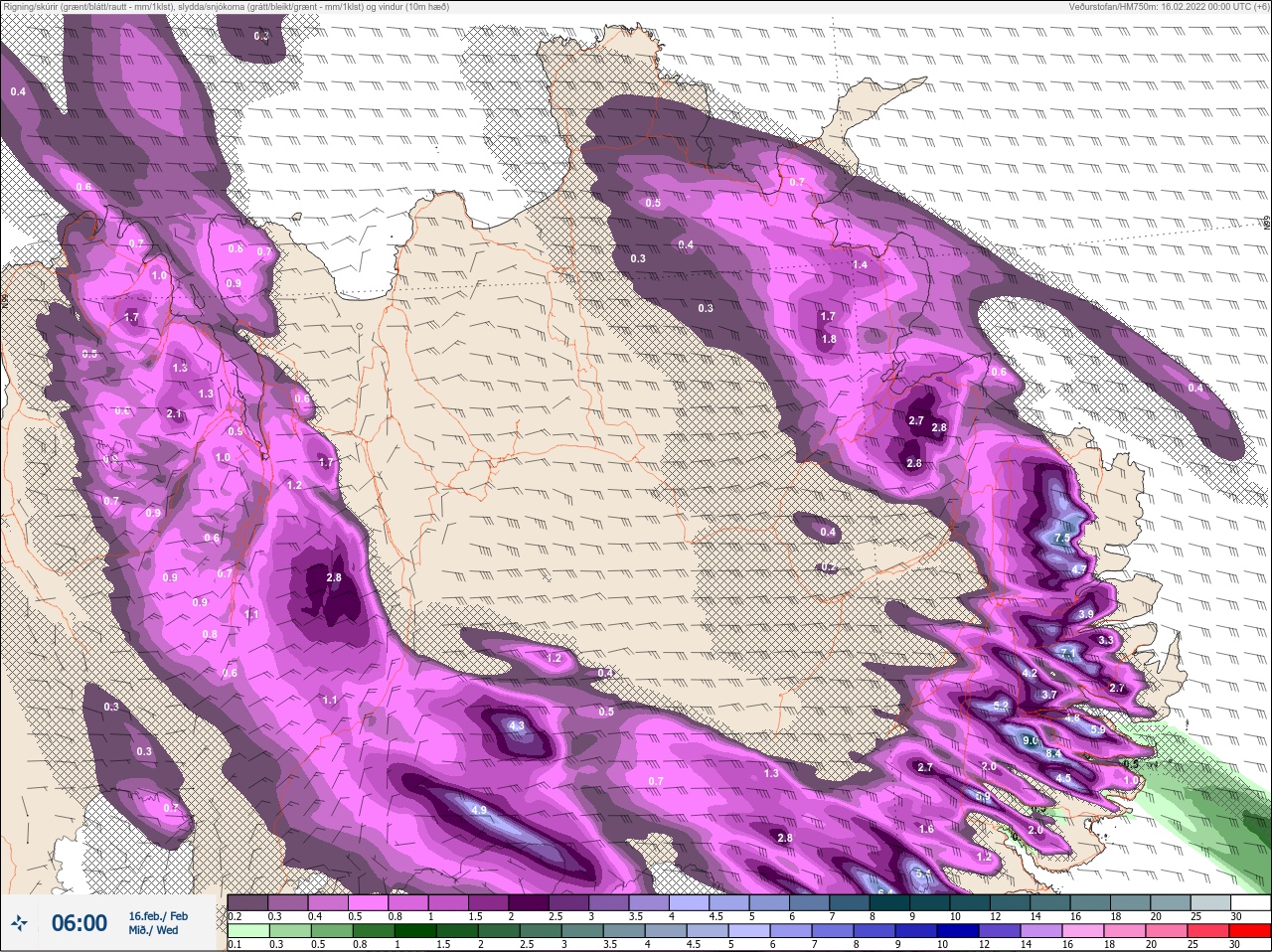Image resolution: width=1272 pixels, height=952 pixels.
Task: Click the 4.7 precipitation value on the map
Action: [1079, 568]
